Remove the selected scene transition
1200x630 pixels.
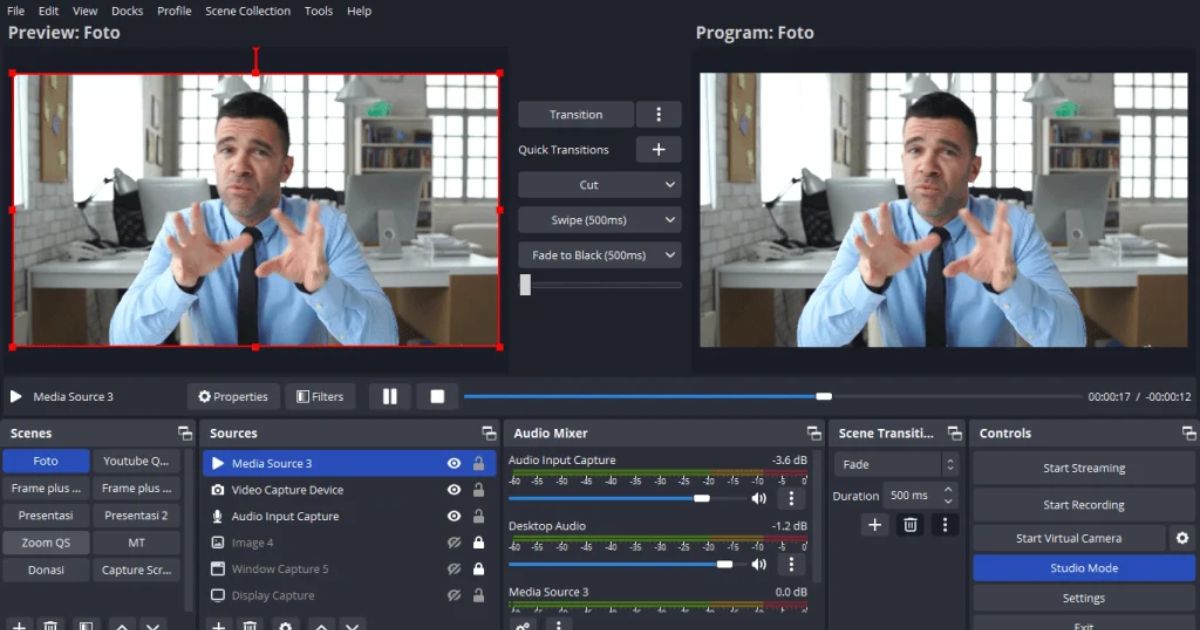pyautogui.click(x=910, y=524)
